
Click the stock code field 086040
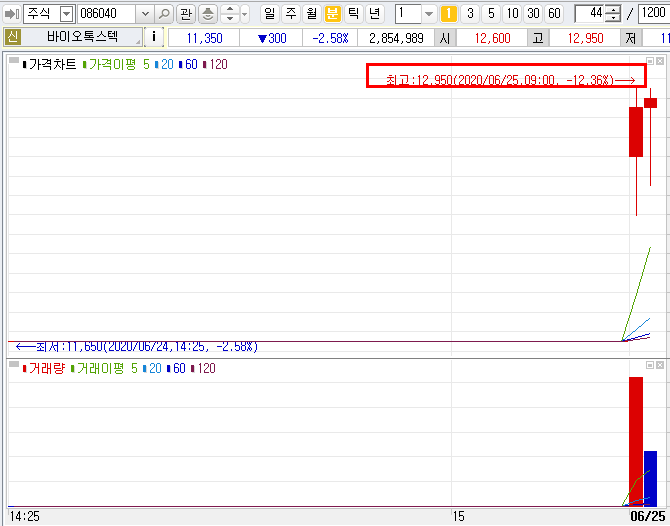[x=107, y=14]
